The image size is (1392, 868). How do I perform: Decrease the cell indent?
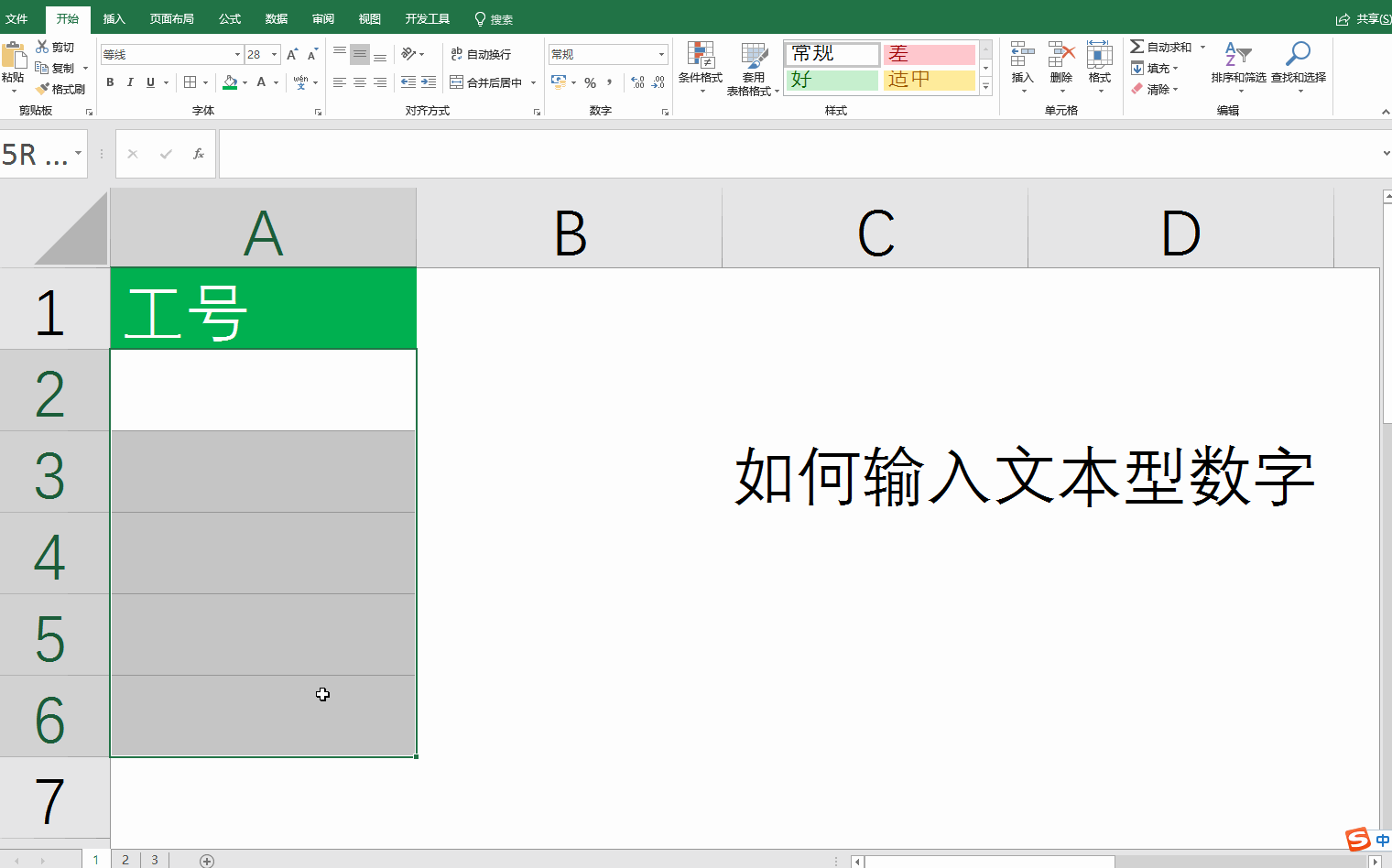408,82
